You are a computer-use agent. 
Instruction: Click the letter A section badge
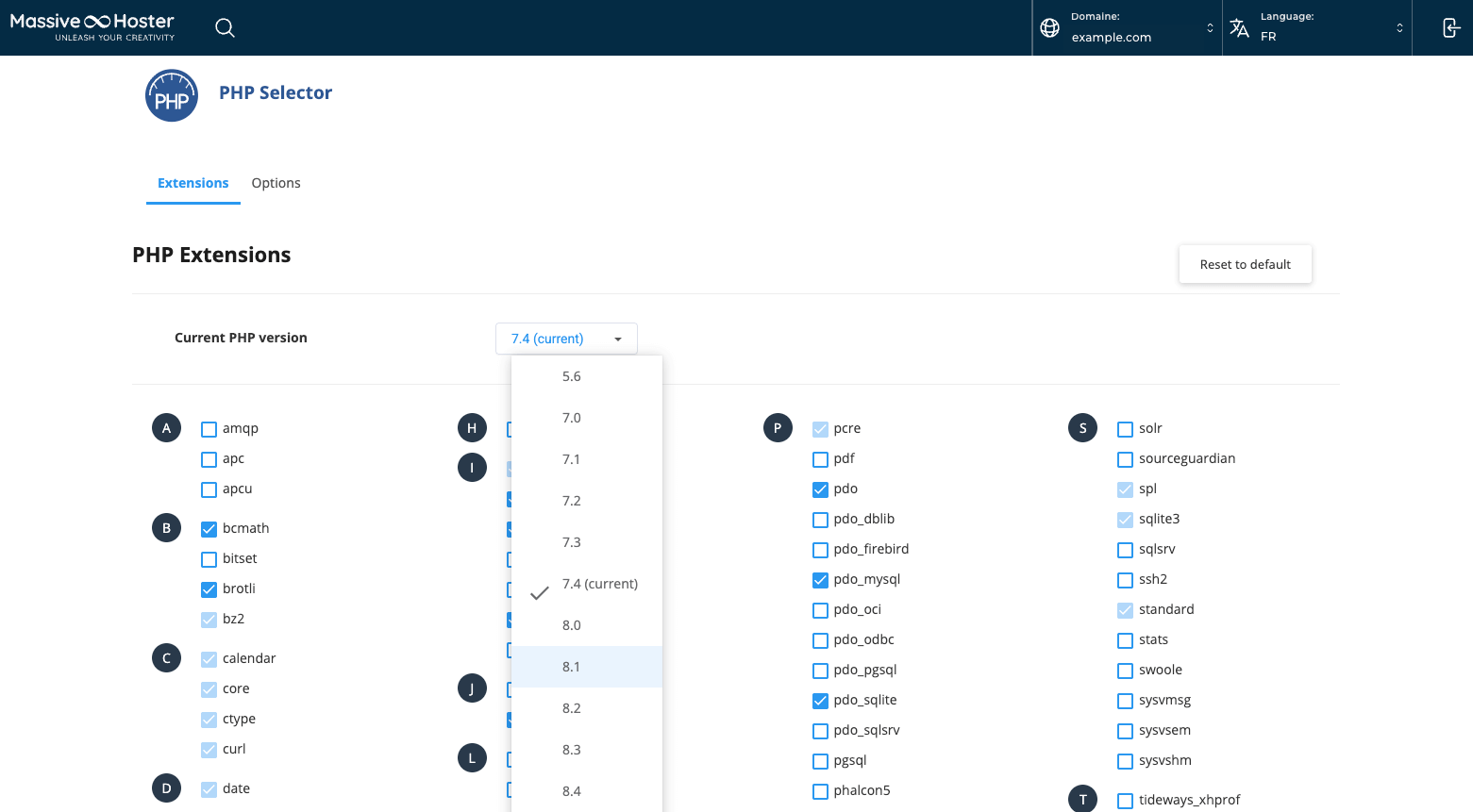tap(166, 428)
